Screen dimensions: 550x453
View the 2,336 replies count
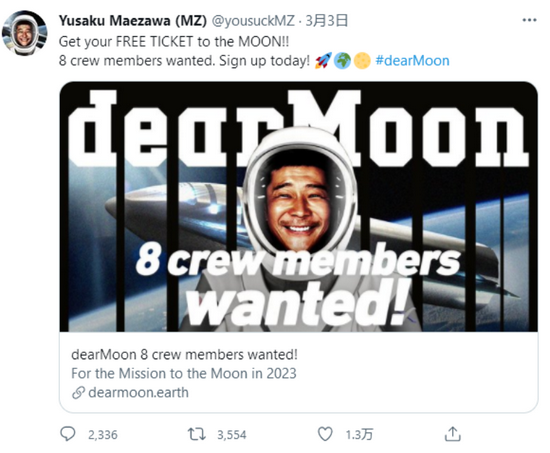click(x=102, y=435)
